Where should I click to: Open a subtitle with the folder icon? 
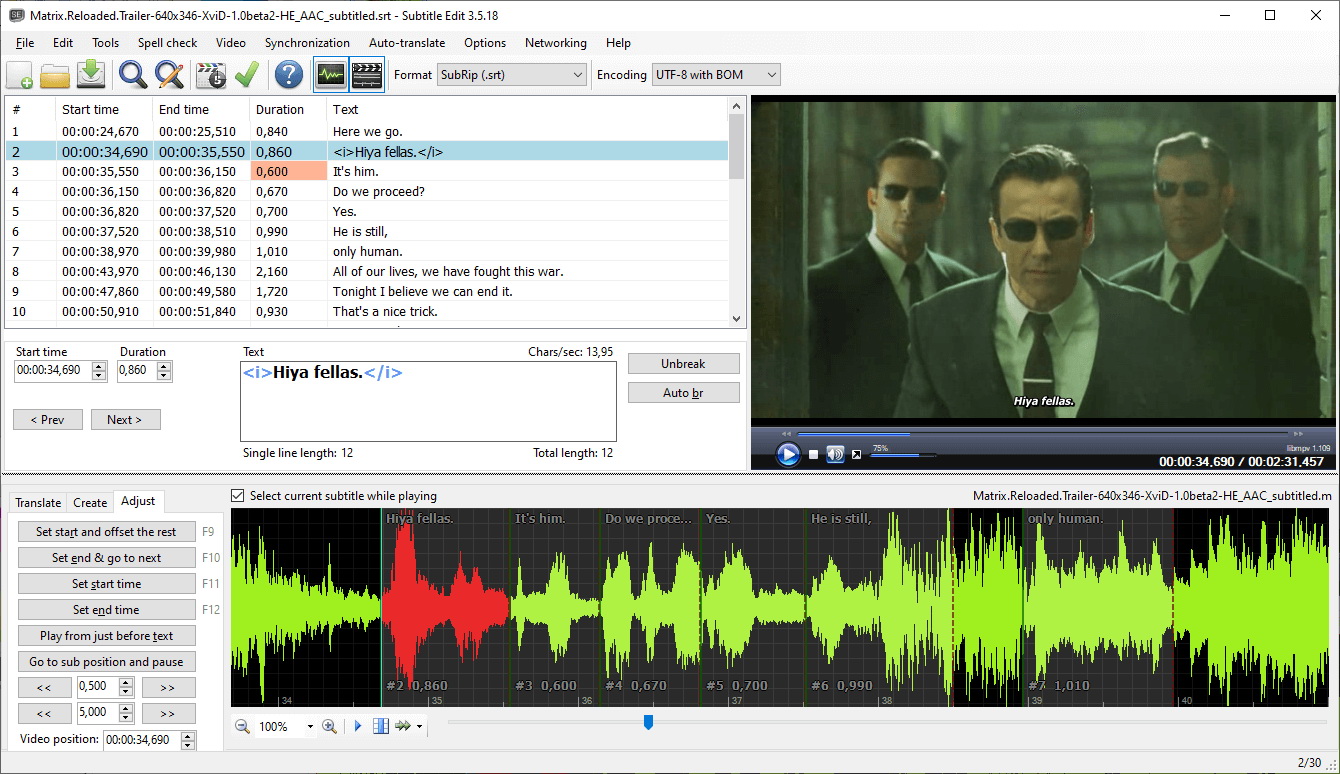click(x=55, y=75)
